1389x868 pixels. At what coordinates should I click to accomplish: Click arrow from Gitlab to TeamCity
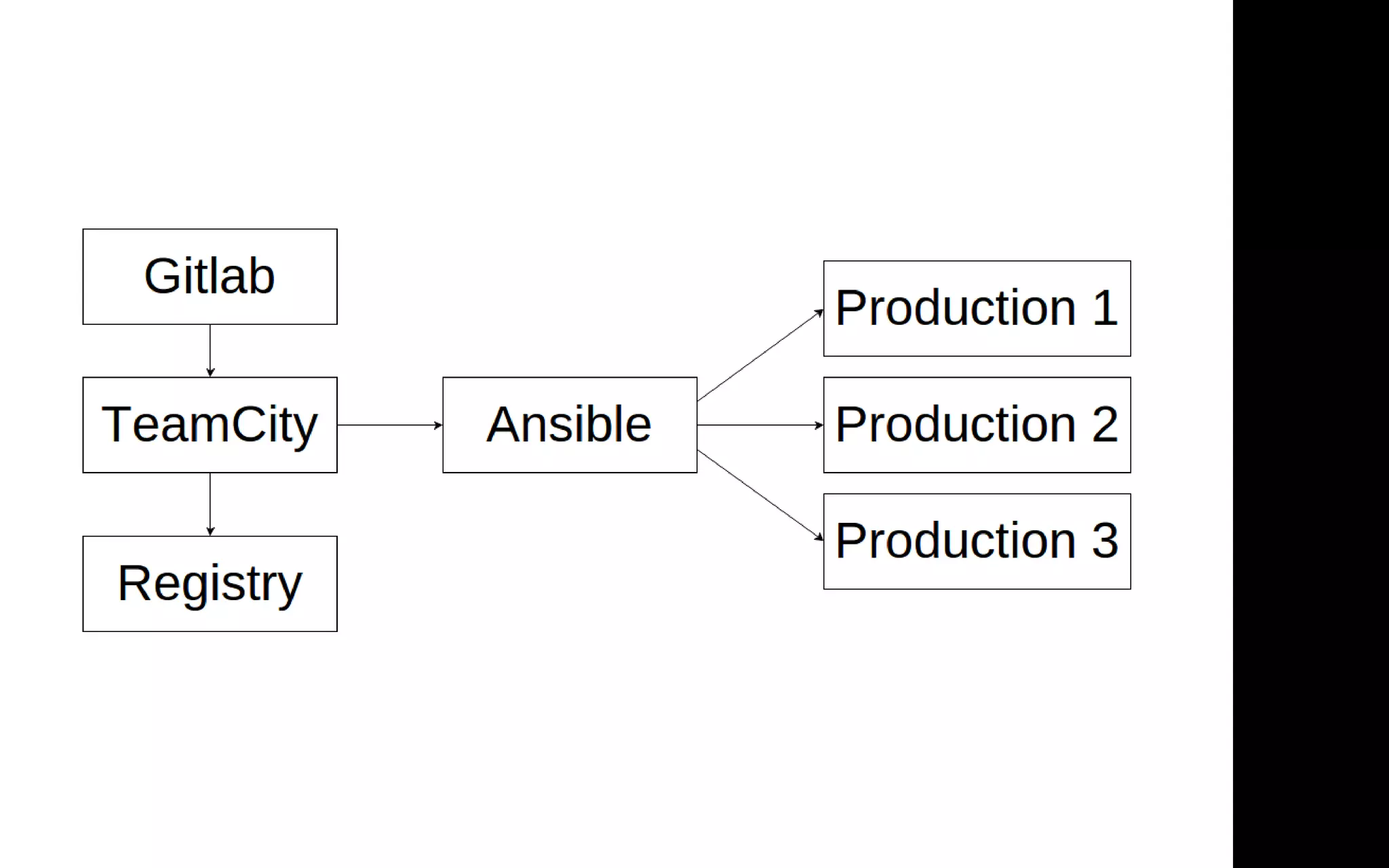210,351
